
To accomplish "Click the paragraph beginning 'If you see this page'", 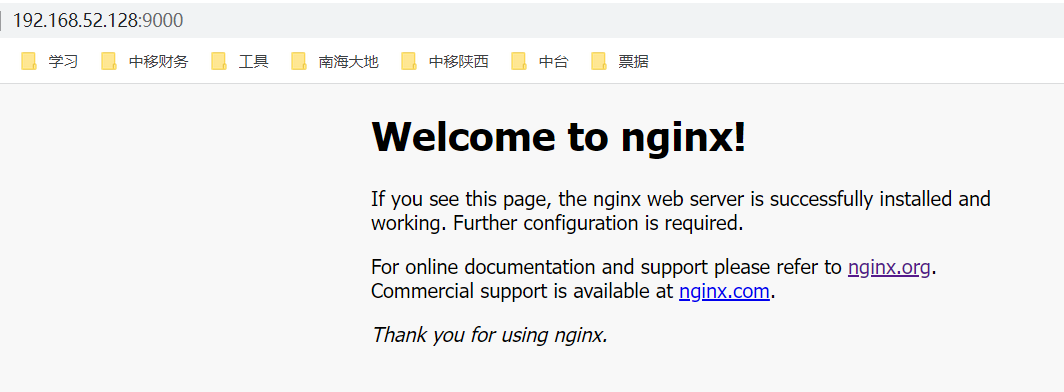I will coord(681,211).
